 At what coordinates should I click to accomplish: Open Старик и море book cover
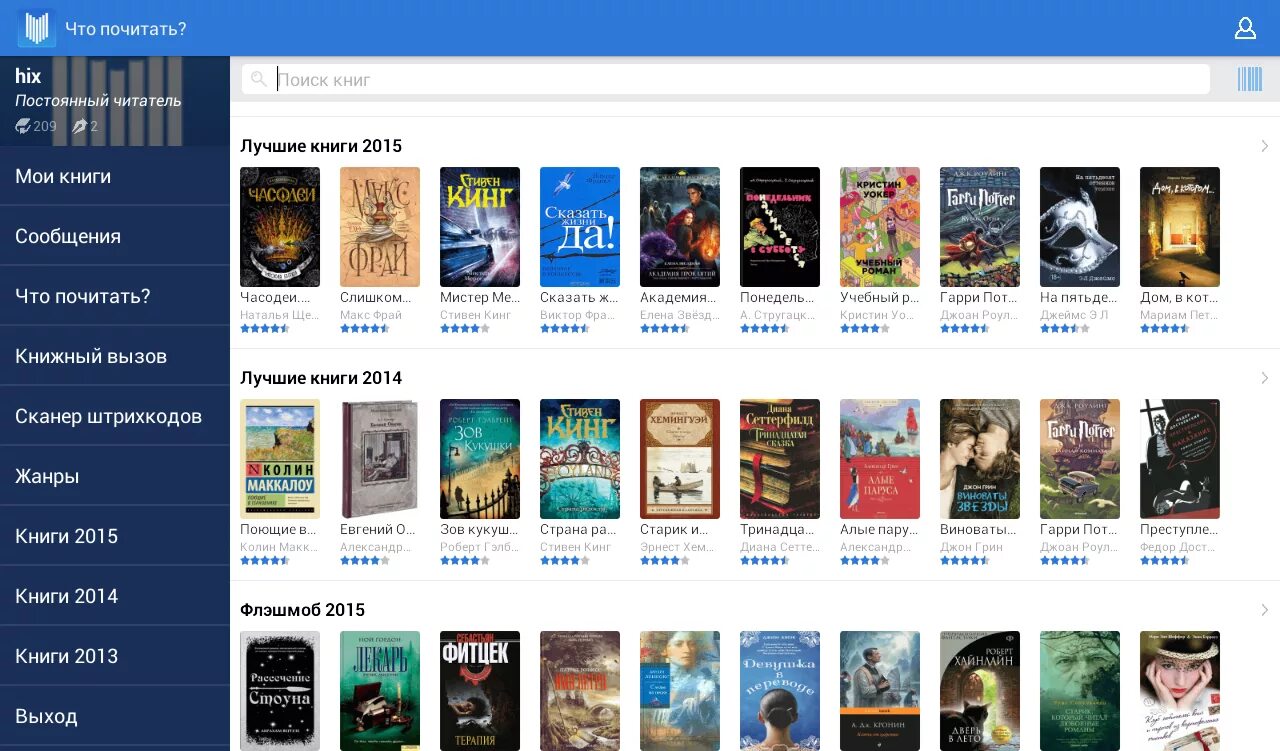pyautogui.click(x=680, y=459)
